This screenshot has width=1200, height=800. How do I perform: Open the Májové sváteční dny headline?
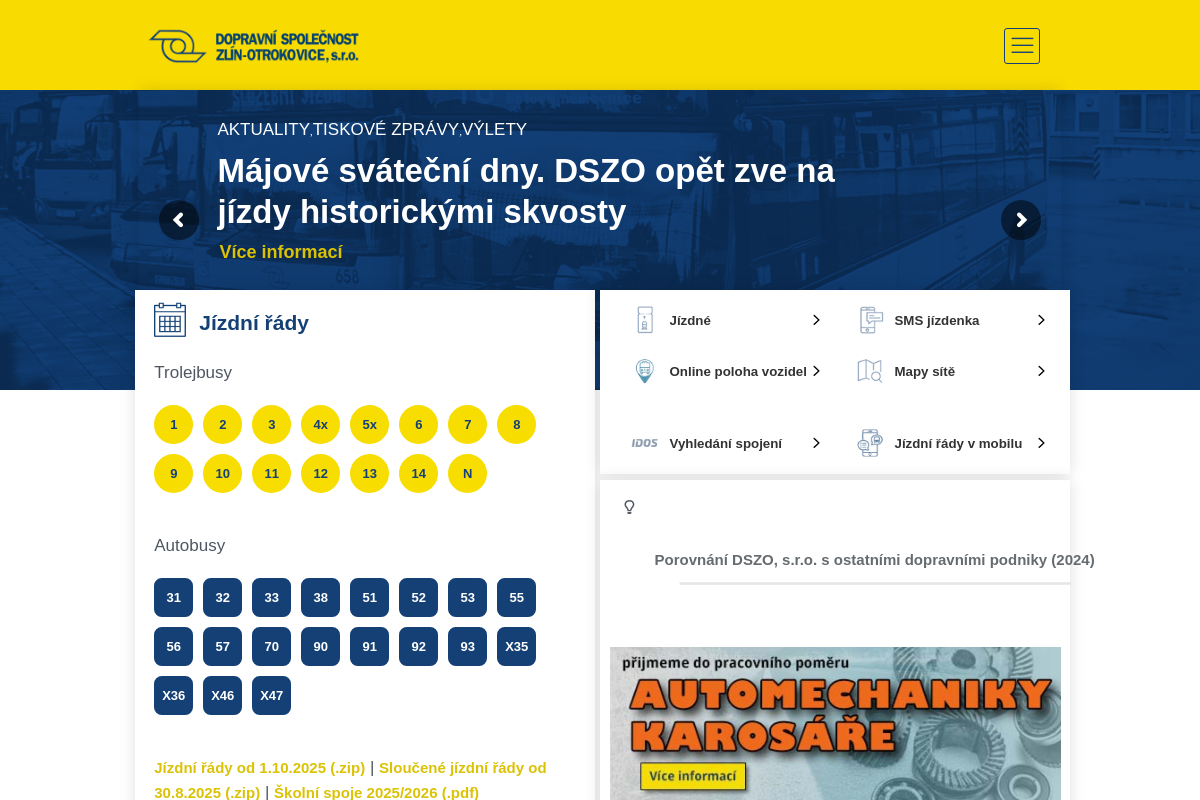[x=526, y=191]
